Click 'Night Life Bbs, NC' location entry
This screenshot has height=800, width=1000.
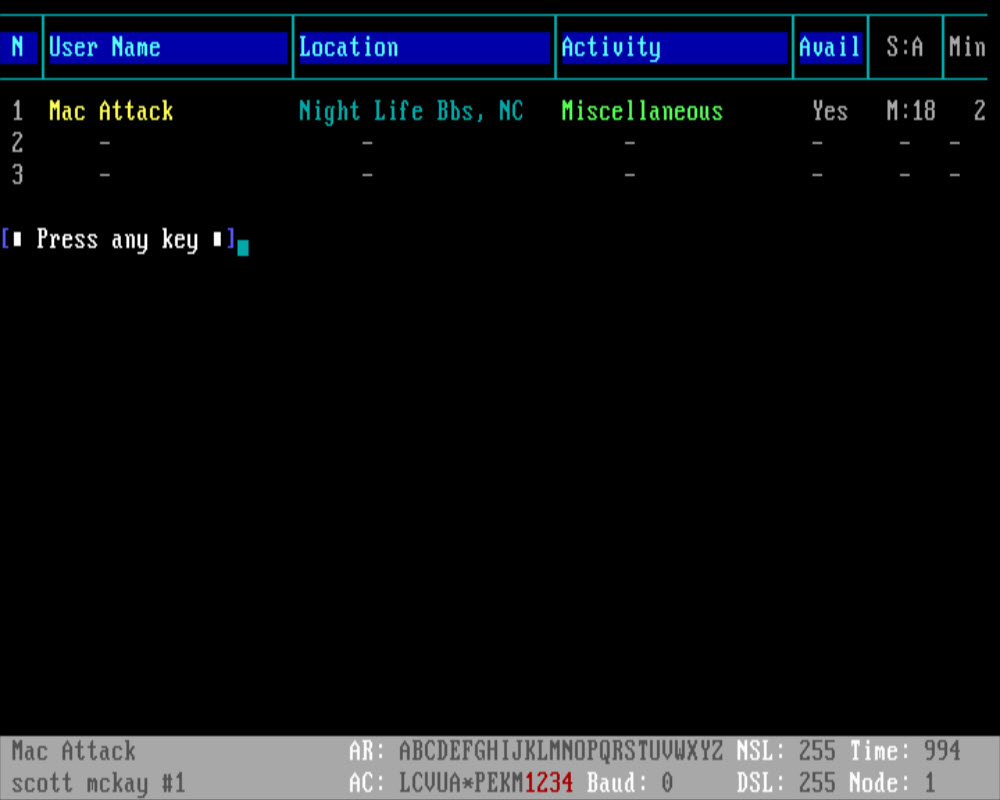coord(411,111)
